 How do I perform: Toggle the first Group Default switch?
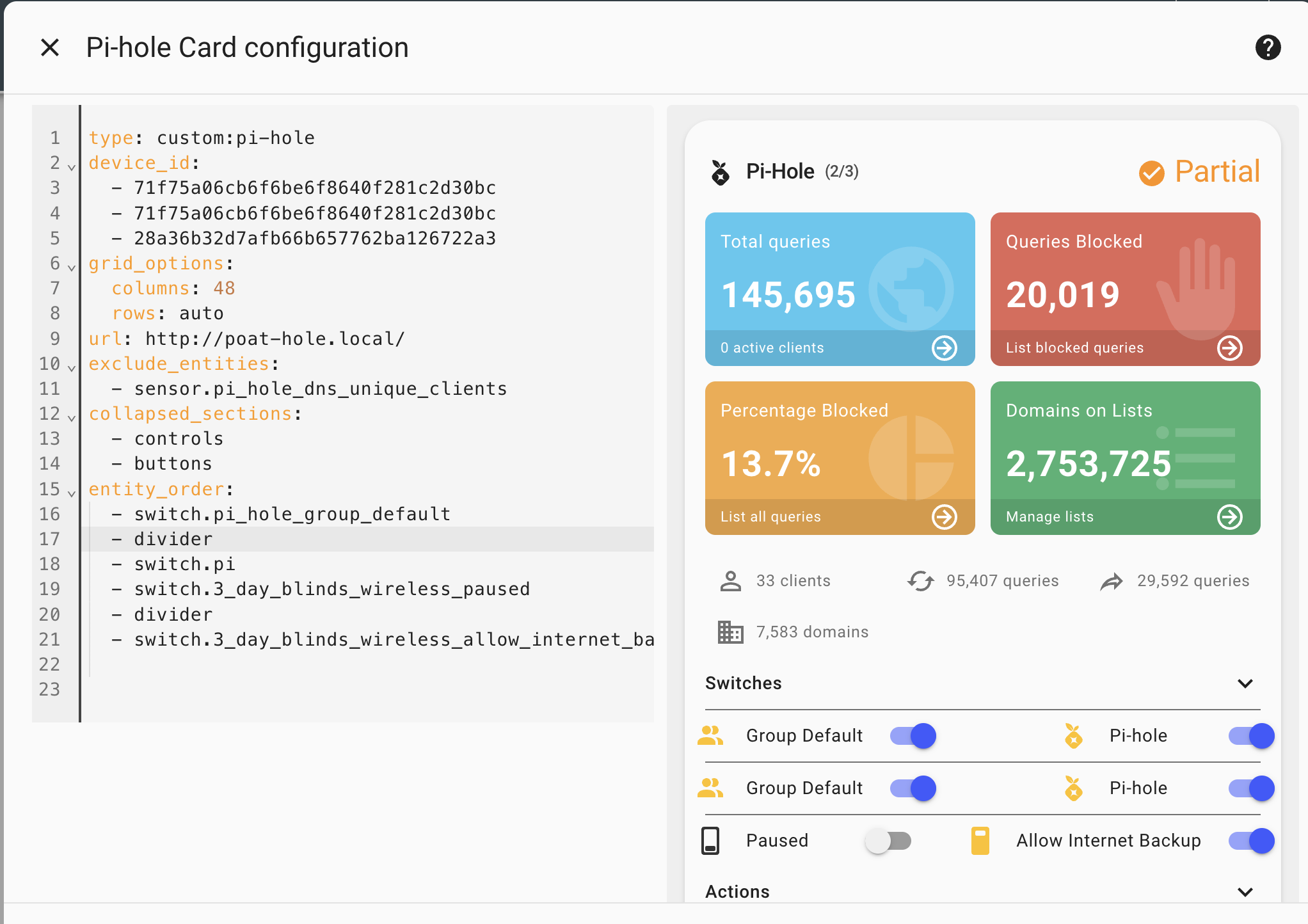913,736
